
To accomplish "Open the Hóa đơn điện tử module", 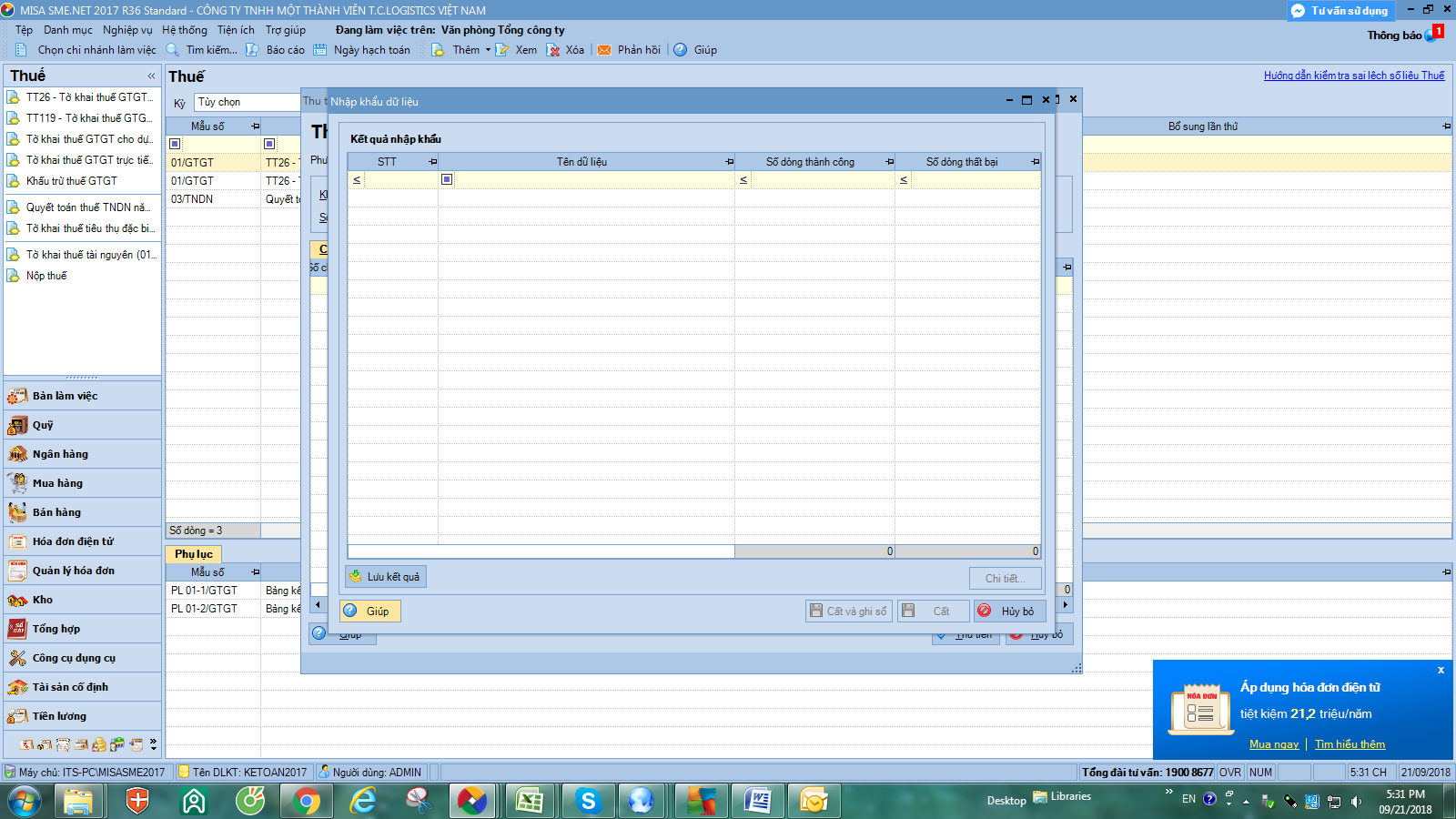I will 82,541.
